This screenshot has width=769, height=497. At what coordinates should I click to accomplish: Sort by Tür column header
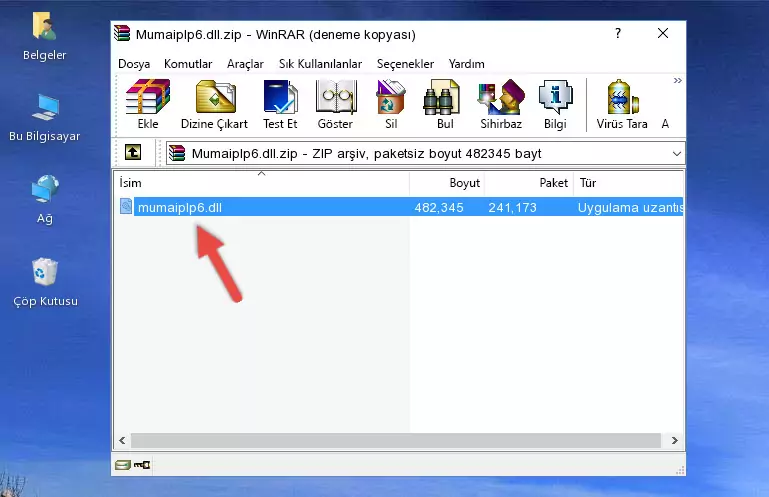(x=628, y=183)
